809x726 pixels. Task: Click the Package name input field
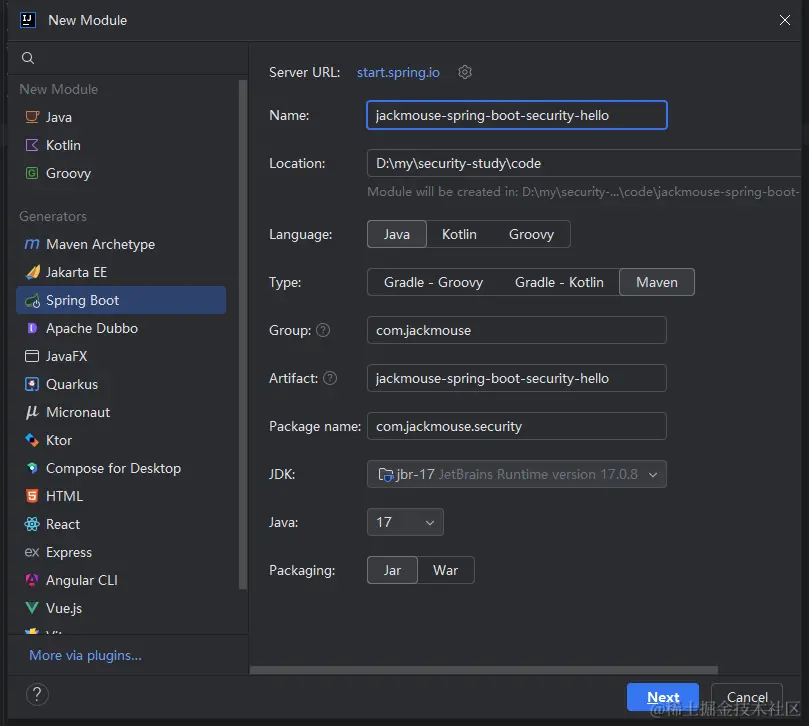point(517,426)
